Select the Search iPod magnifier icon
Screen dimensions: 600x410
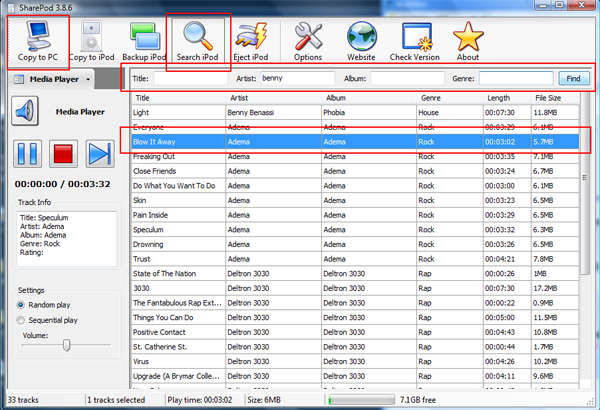(197, 41)
